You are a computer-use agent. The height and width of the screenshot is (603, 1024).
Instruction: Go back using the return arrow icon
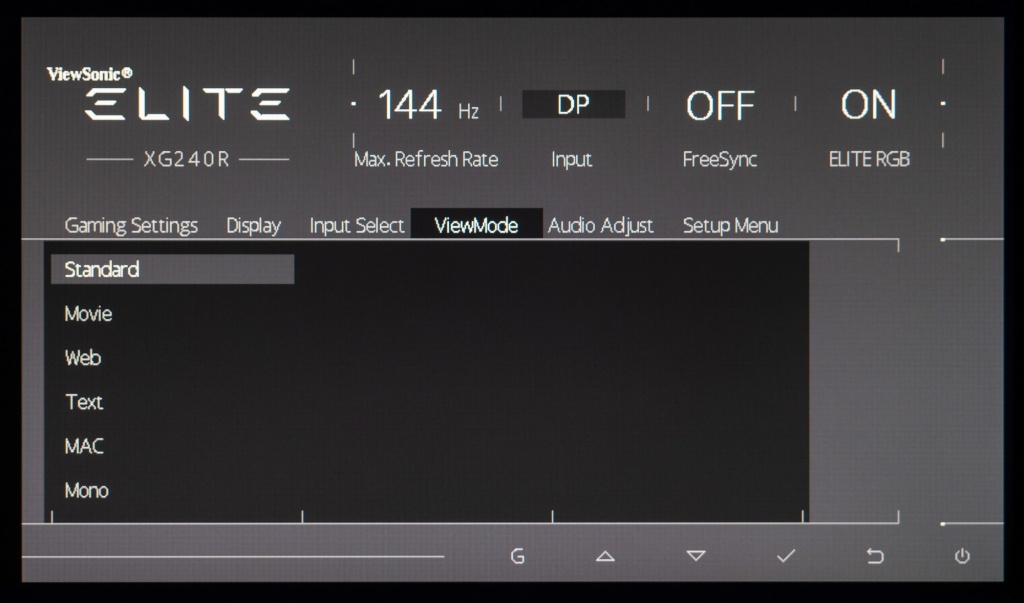click(x=875, y=556)
